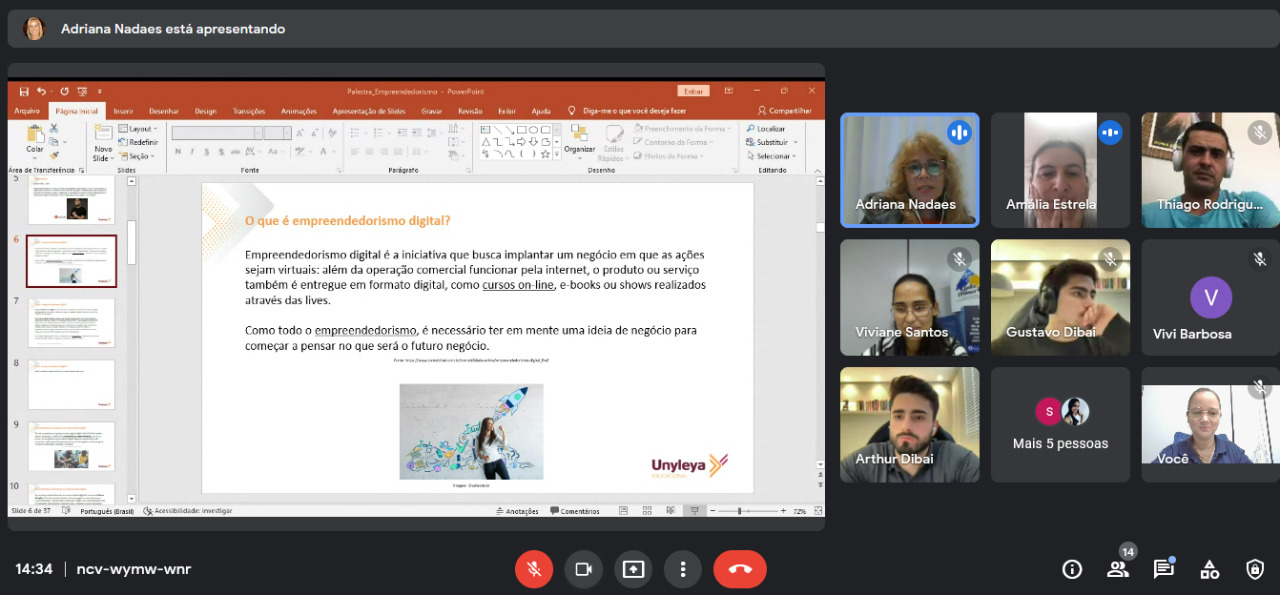Screen dimensions: 1280x595
Task: Open the Mais 5 pessoas tile
Action: [1060, 425]
